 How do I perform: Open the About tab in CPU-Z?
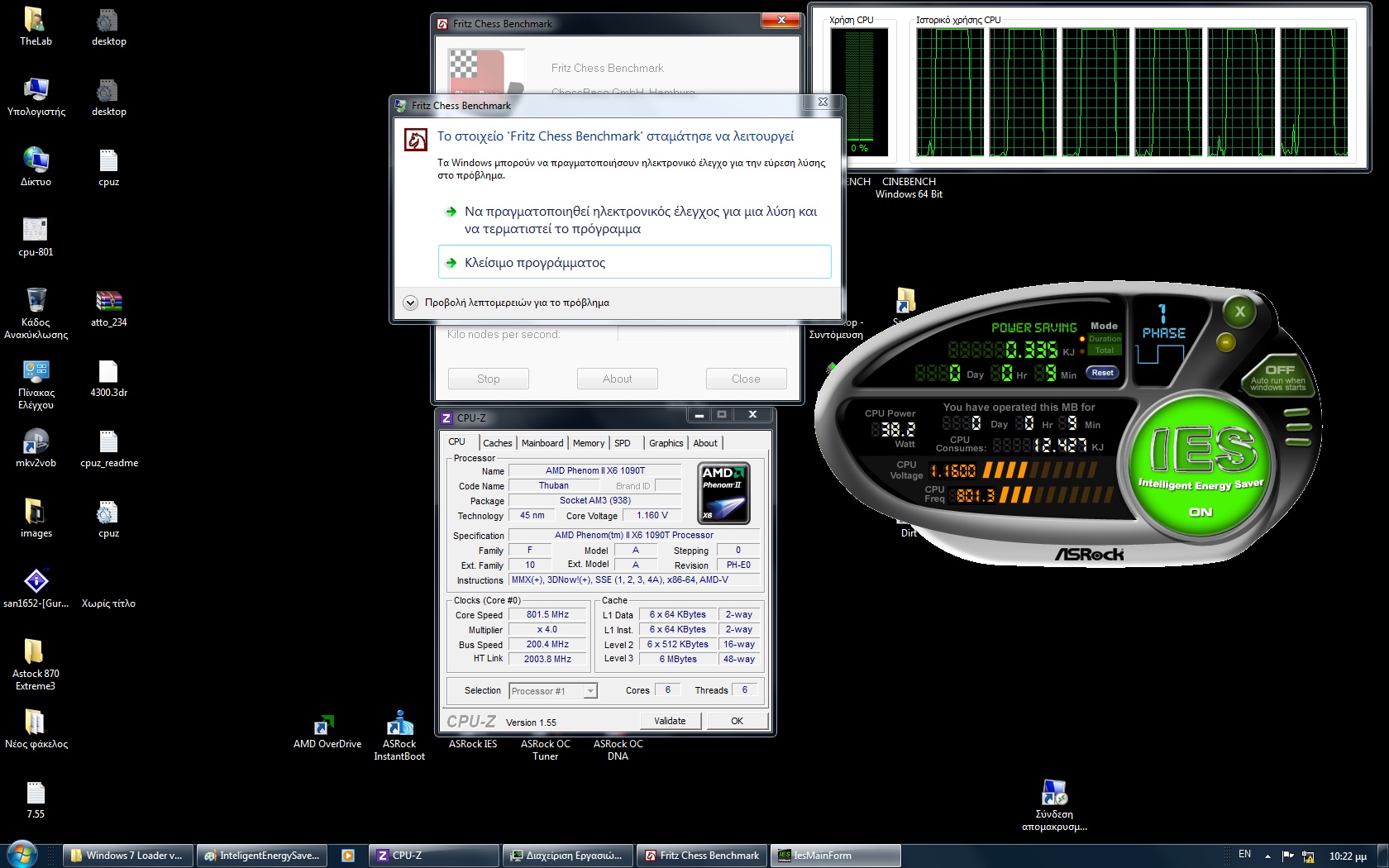tap(705, 443)
